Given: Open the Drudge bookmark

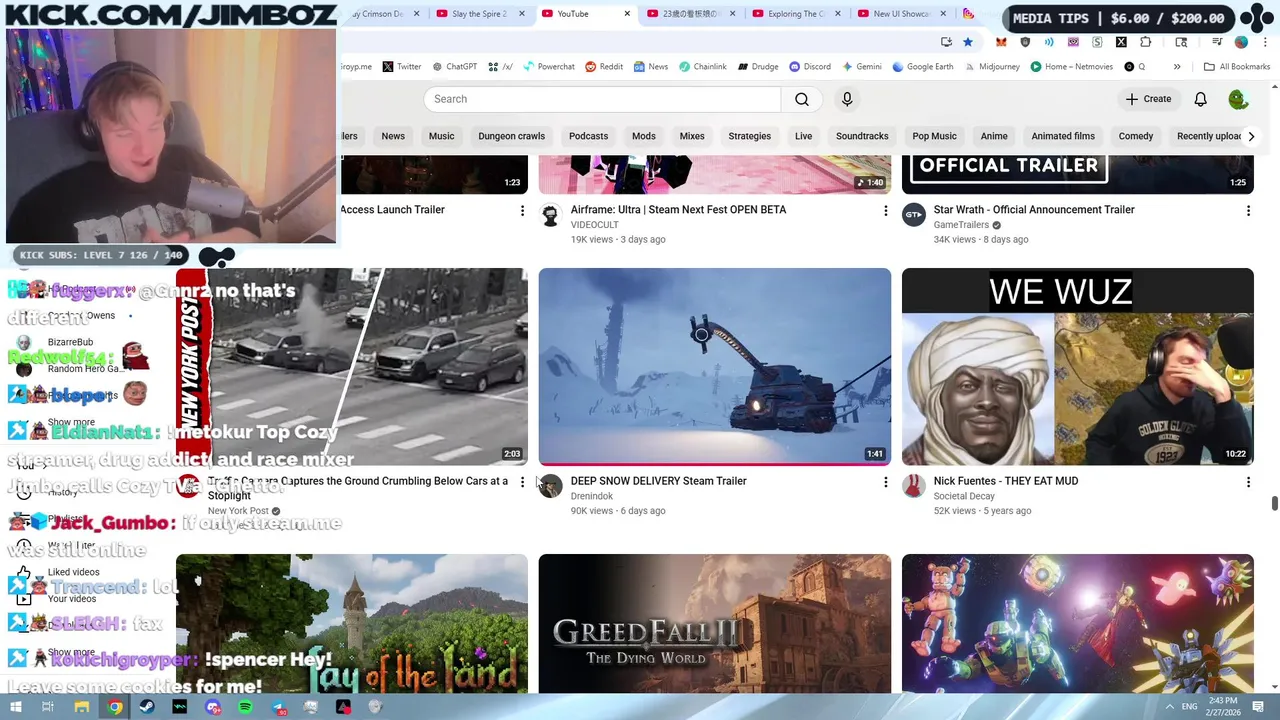Looking at the screenshot, I should pyautogui.click(x=758, y=67).
